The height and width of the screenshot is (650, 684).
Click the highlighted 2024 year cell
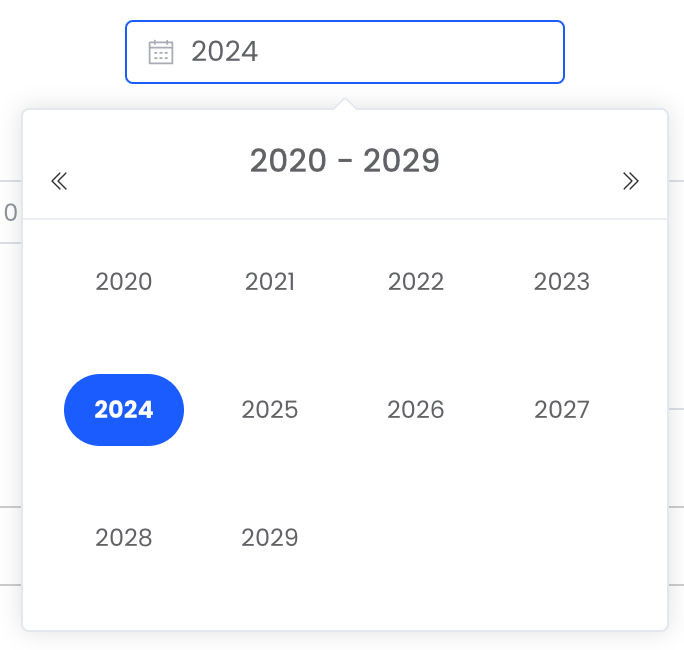(124, 410)
